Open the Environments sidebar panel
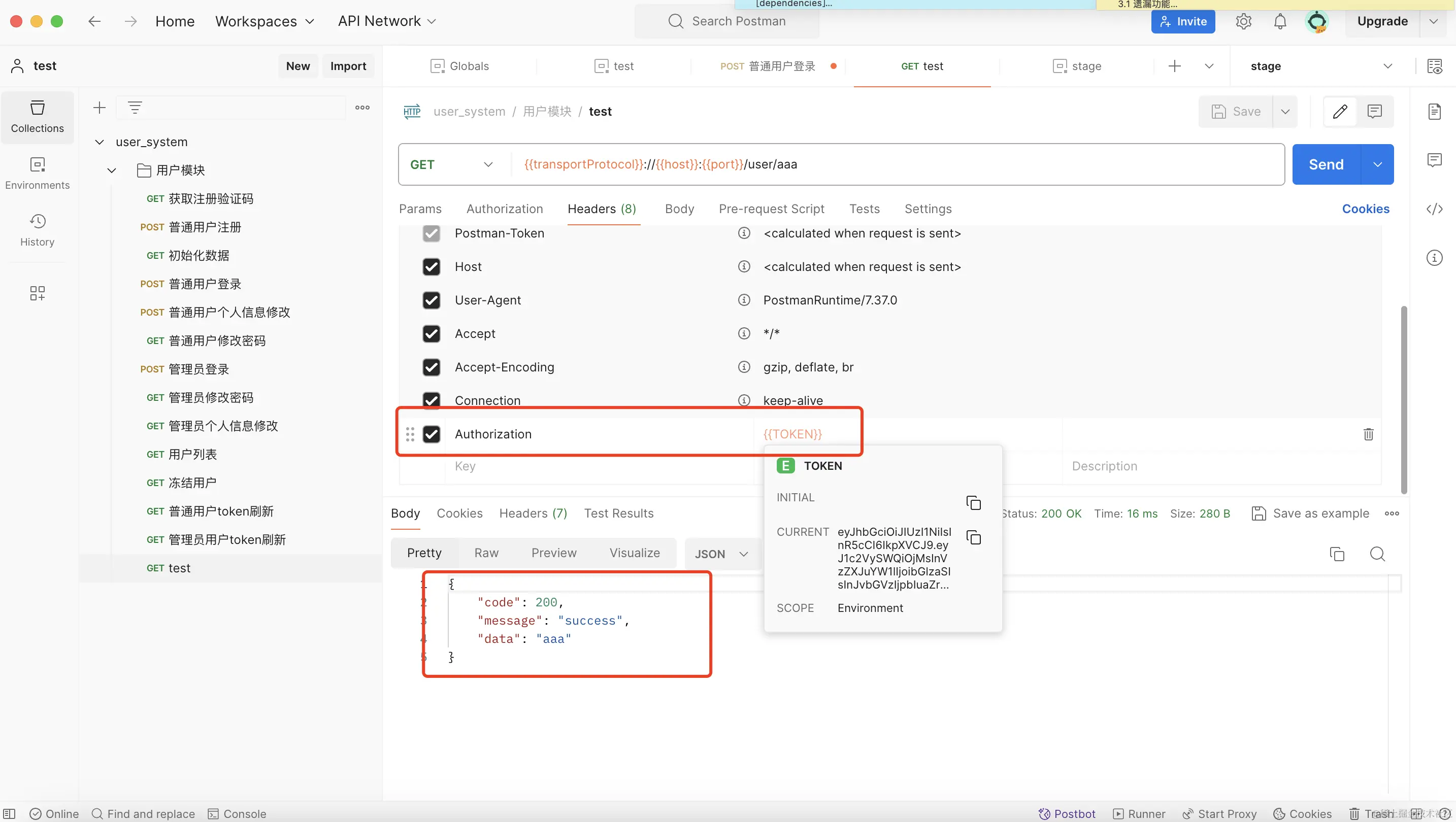The width and height of the screenshot is (1456, 822). [37, 173]
